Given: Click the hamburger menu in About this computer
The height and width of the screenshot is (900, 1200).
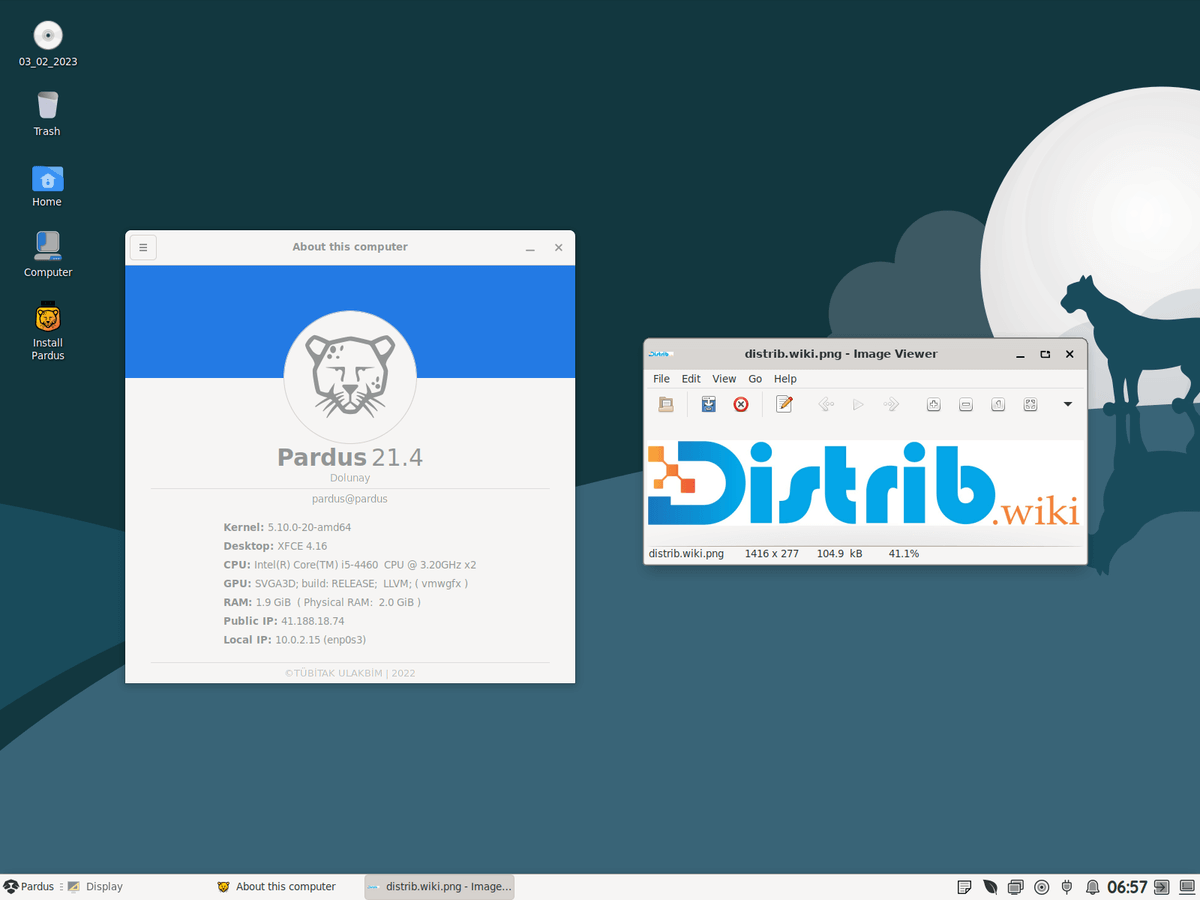Looking at the screenshot, I should tap(143, 247).
